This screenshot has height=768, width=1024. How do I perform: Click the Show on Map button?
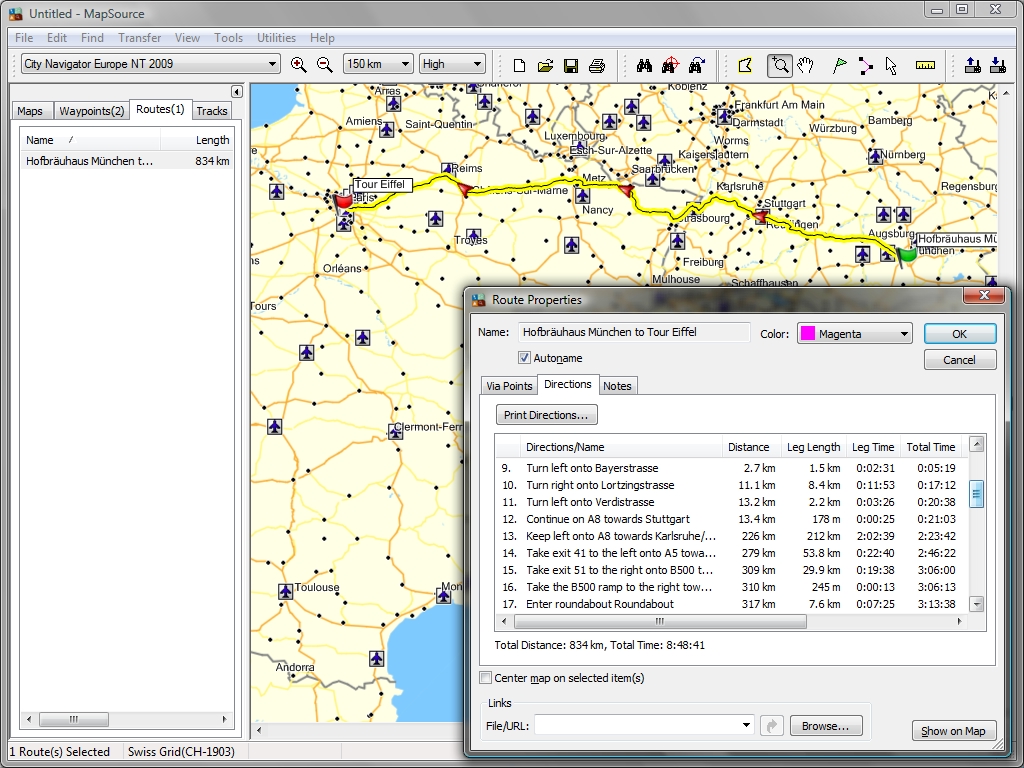pos(953,731)
